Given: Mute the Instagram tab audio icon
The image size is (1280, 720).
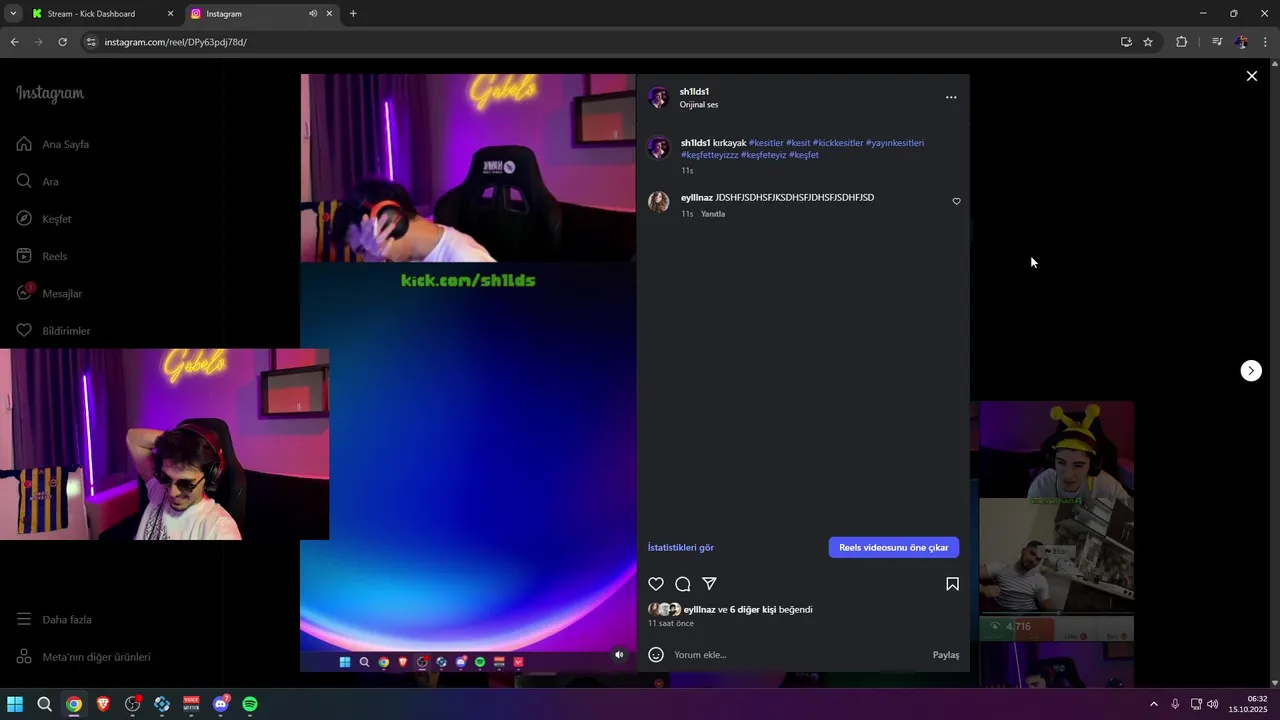Looking at the screenshot, I should click(313, 14).
